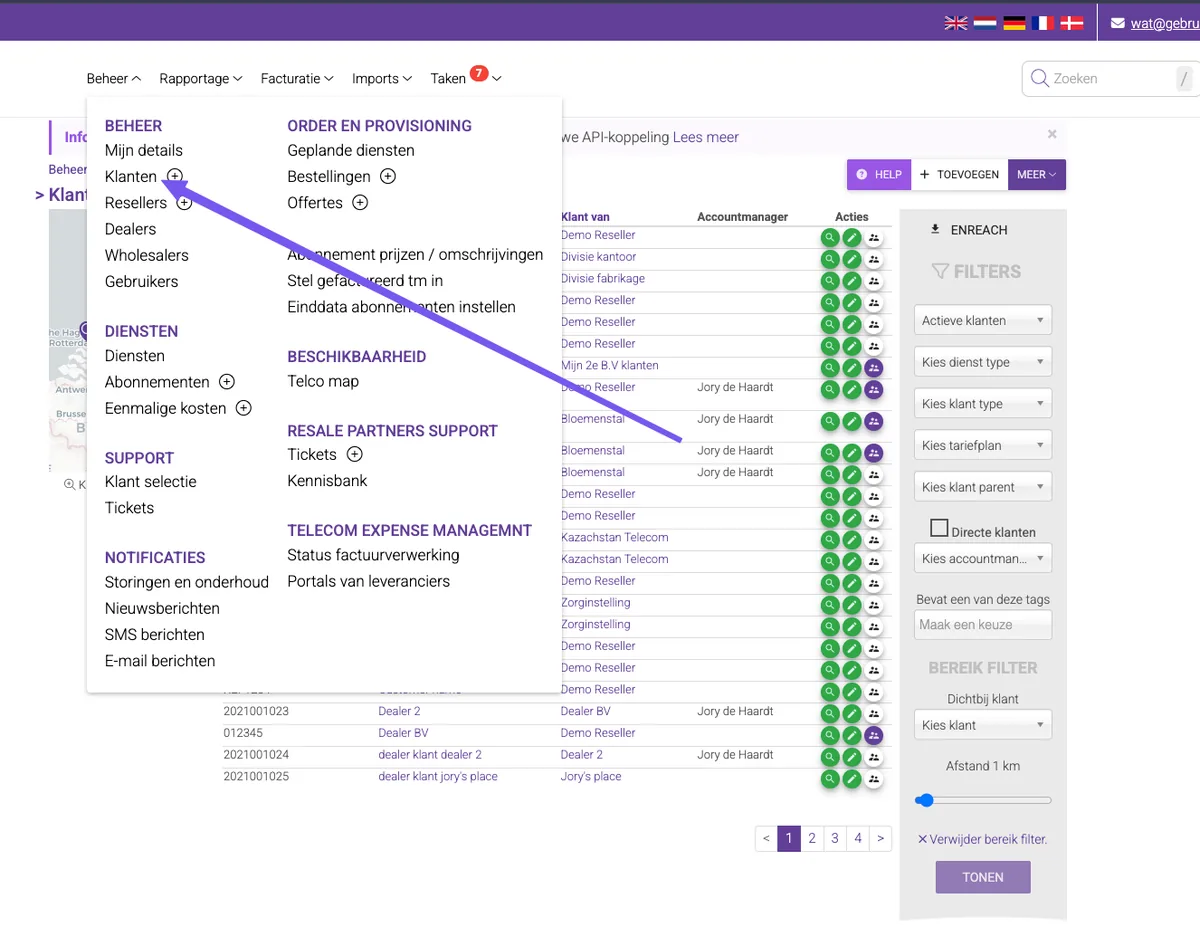Screen dimensions: 1200x946
Task: Edit pencil icon for row 2021001023
Action: [852, 714]
